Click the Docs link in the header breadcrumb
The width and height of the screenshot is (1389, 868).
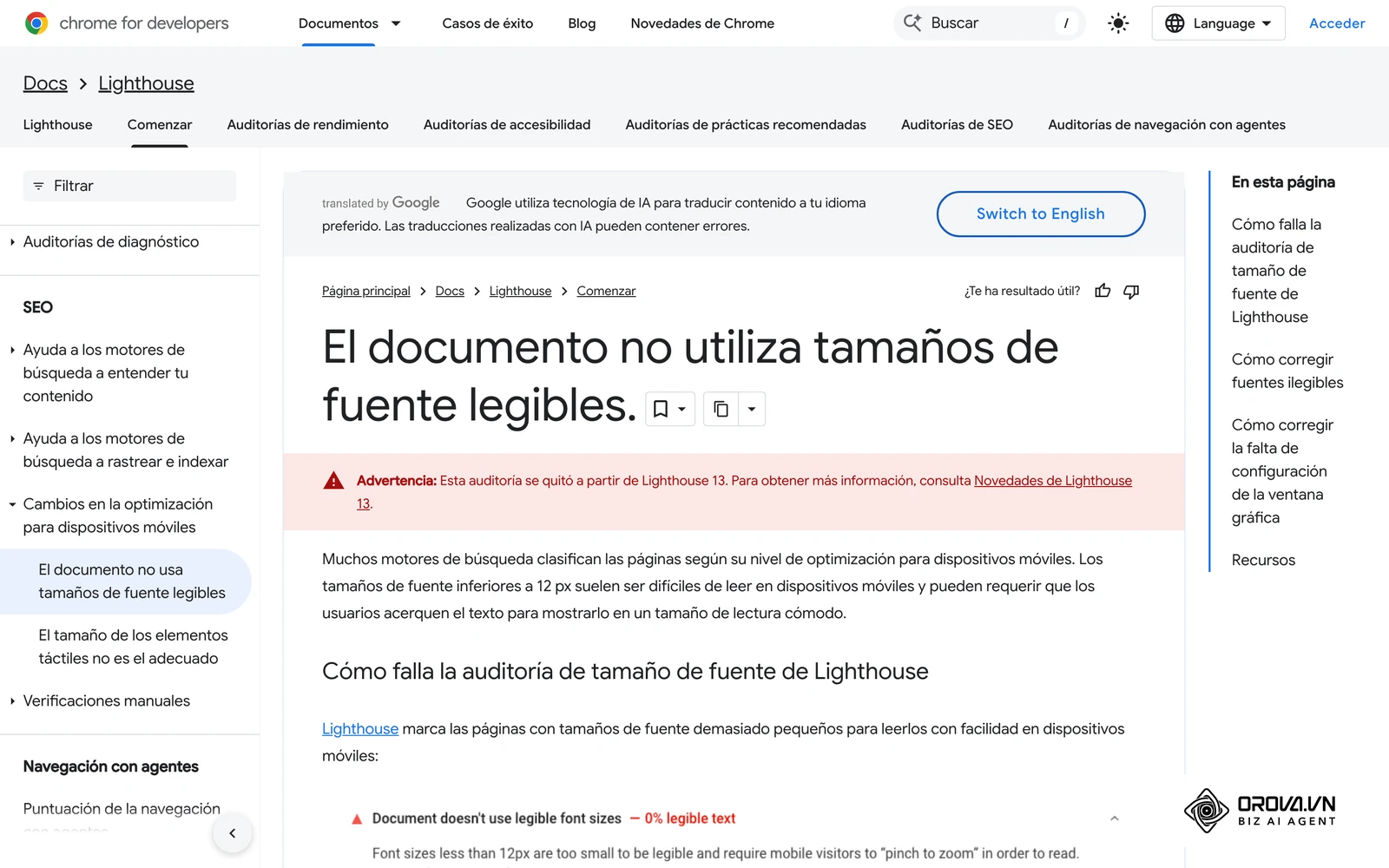[45, 83]
